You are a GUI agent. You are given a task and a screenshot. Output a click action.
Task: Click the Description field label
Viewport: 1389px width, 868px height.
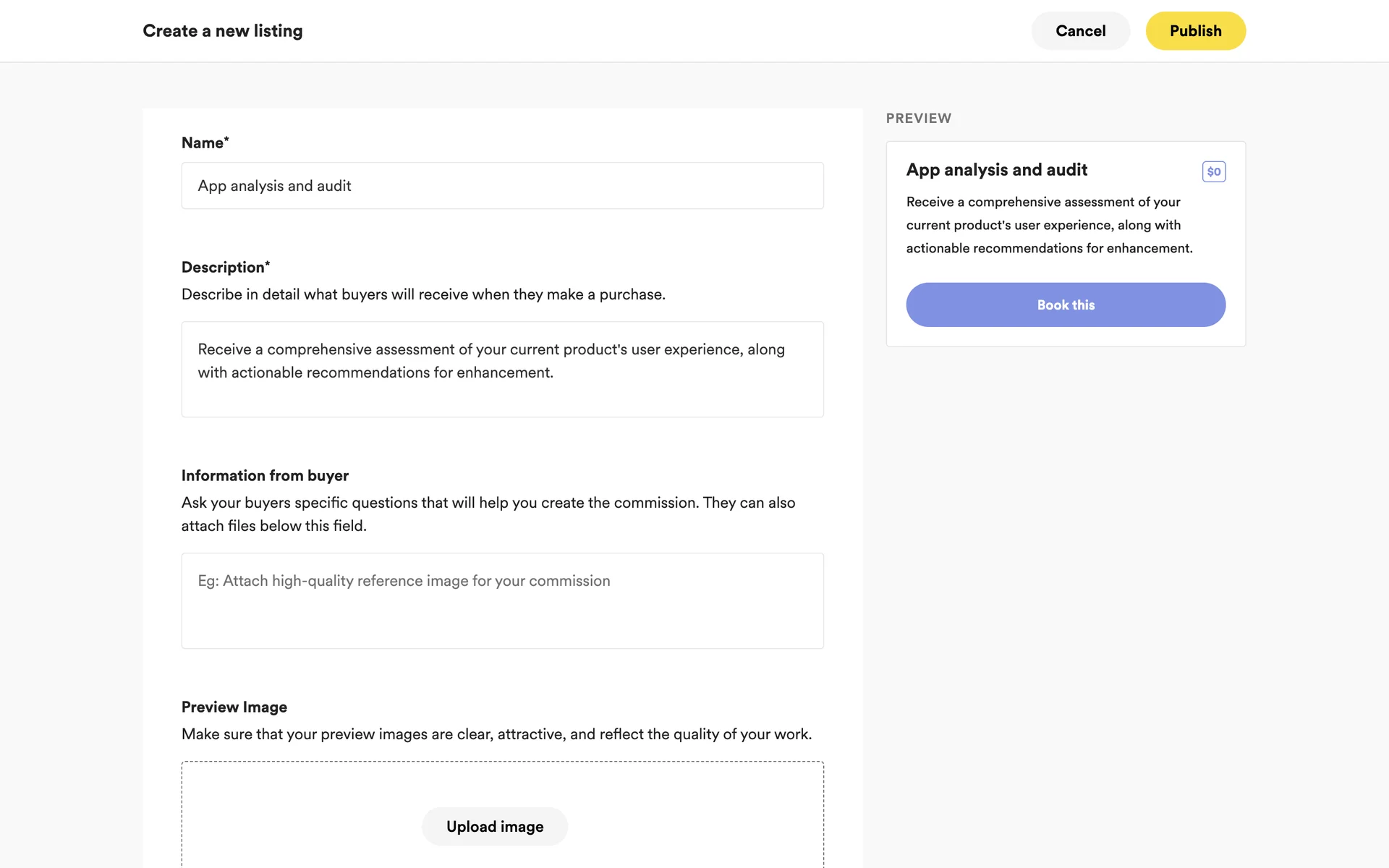click(x=225, y=268)
